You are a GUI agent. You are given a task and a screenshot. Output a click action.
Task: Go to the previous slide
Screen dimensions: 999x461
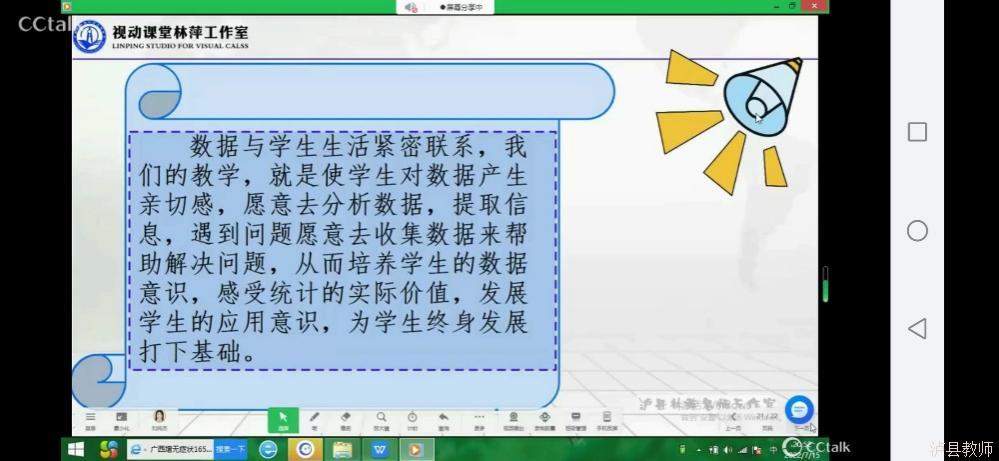click(x=733, y=421)
